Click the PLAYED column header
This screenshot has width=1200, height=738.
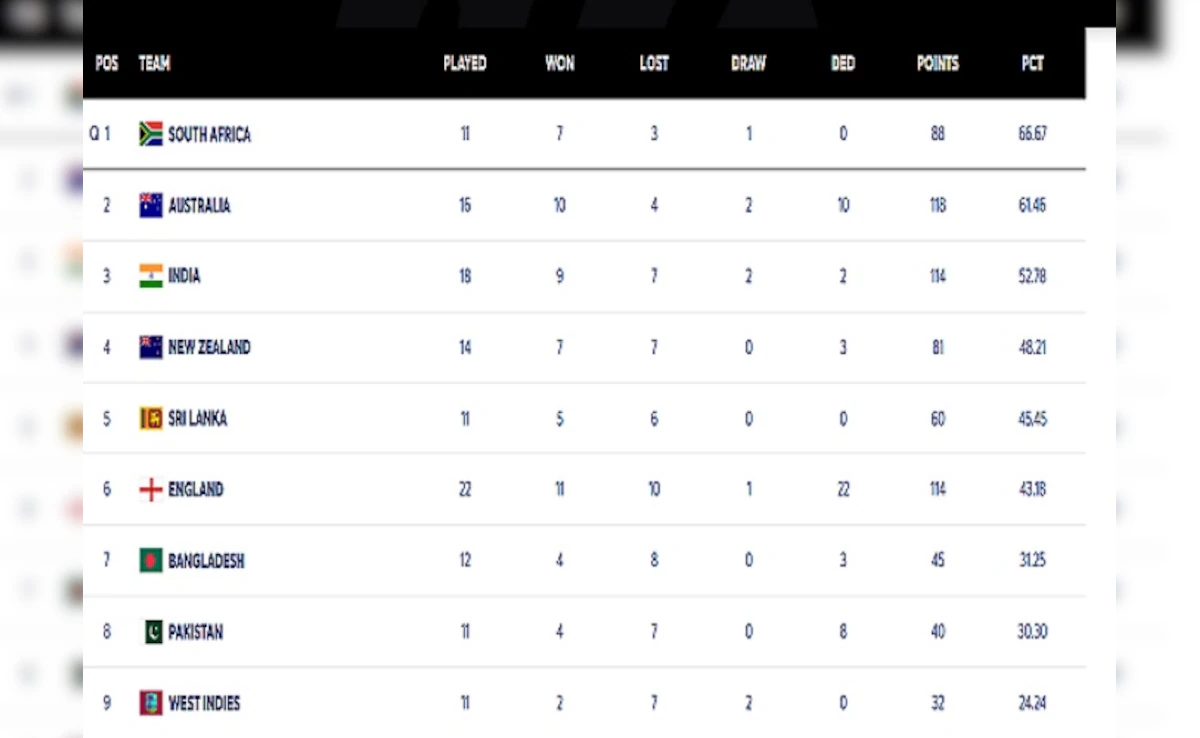465,63
